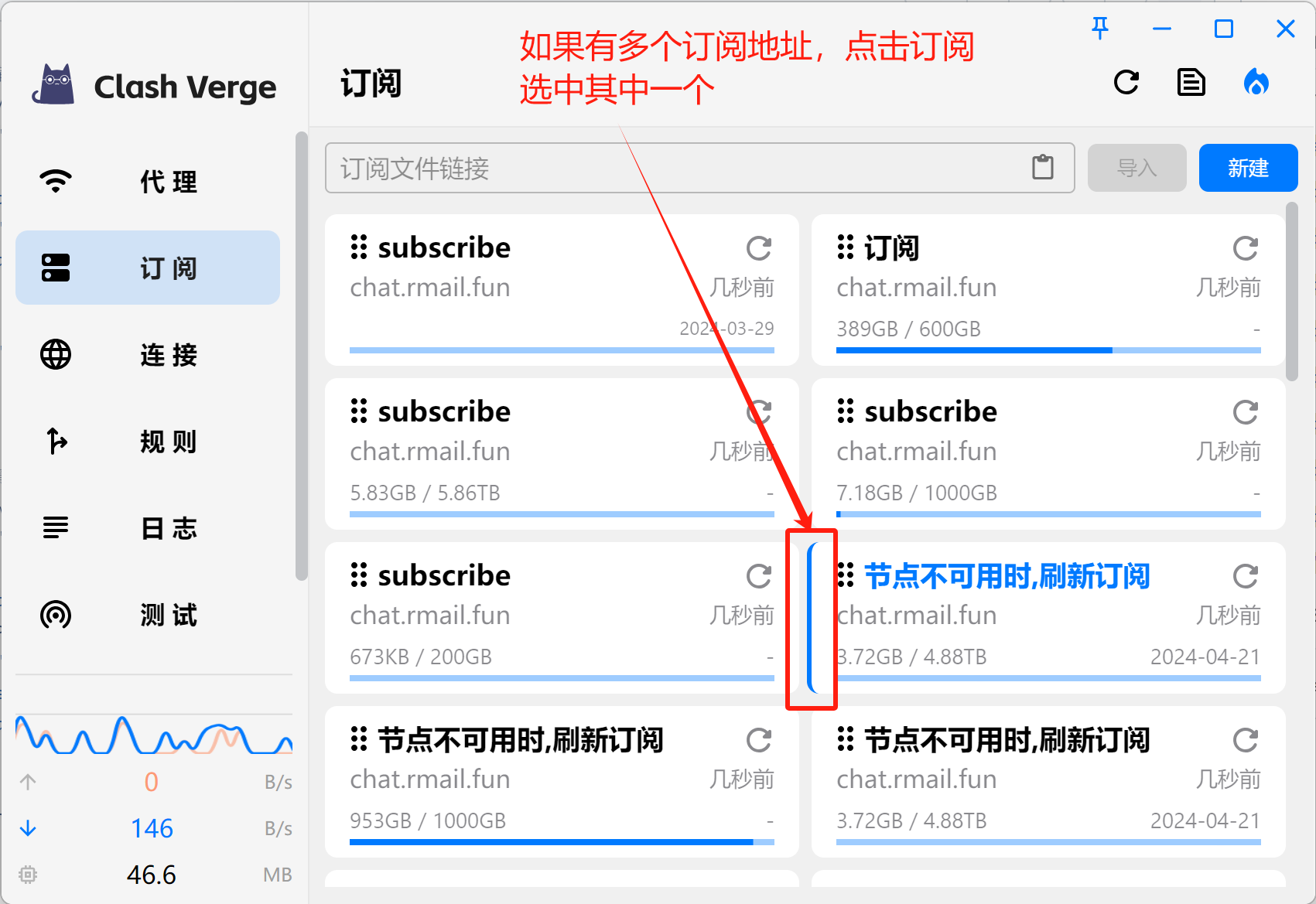The width and height of the screenshot is (1316, 904).
Task: Click usage bar under 7.18GB / 1000GB
Action: pyautogui.click(x=1048, y=514)
